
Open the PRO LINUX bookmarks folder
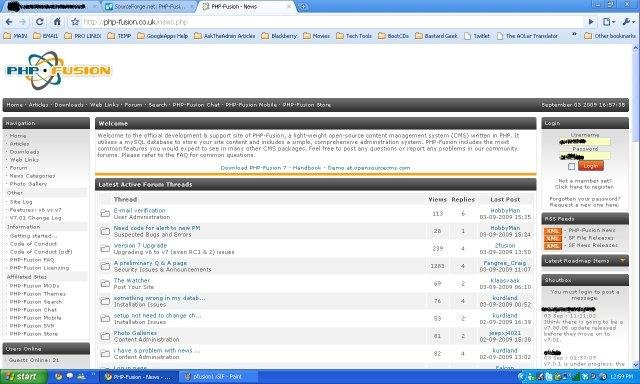click(83, 36)
